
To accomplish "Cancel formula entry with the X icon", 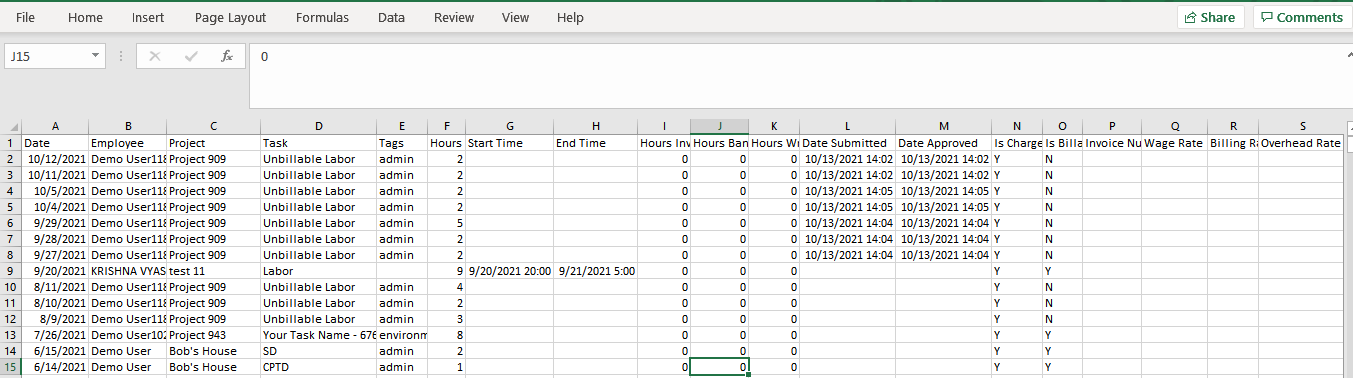I will 154,57.
